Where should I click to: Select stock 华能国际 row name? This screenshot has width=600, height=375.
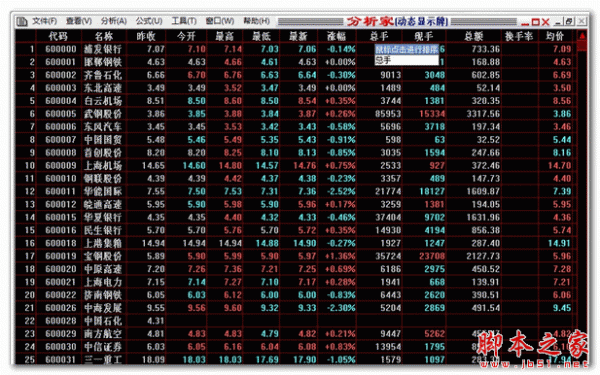click(x=103, y=191)
